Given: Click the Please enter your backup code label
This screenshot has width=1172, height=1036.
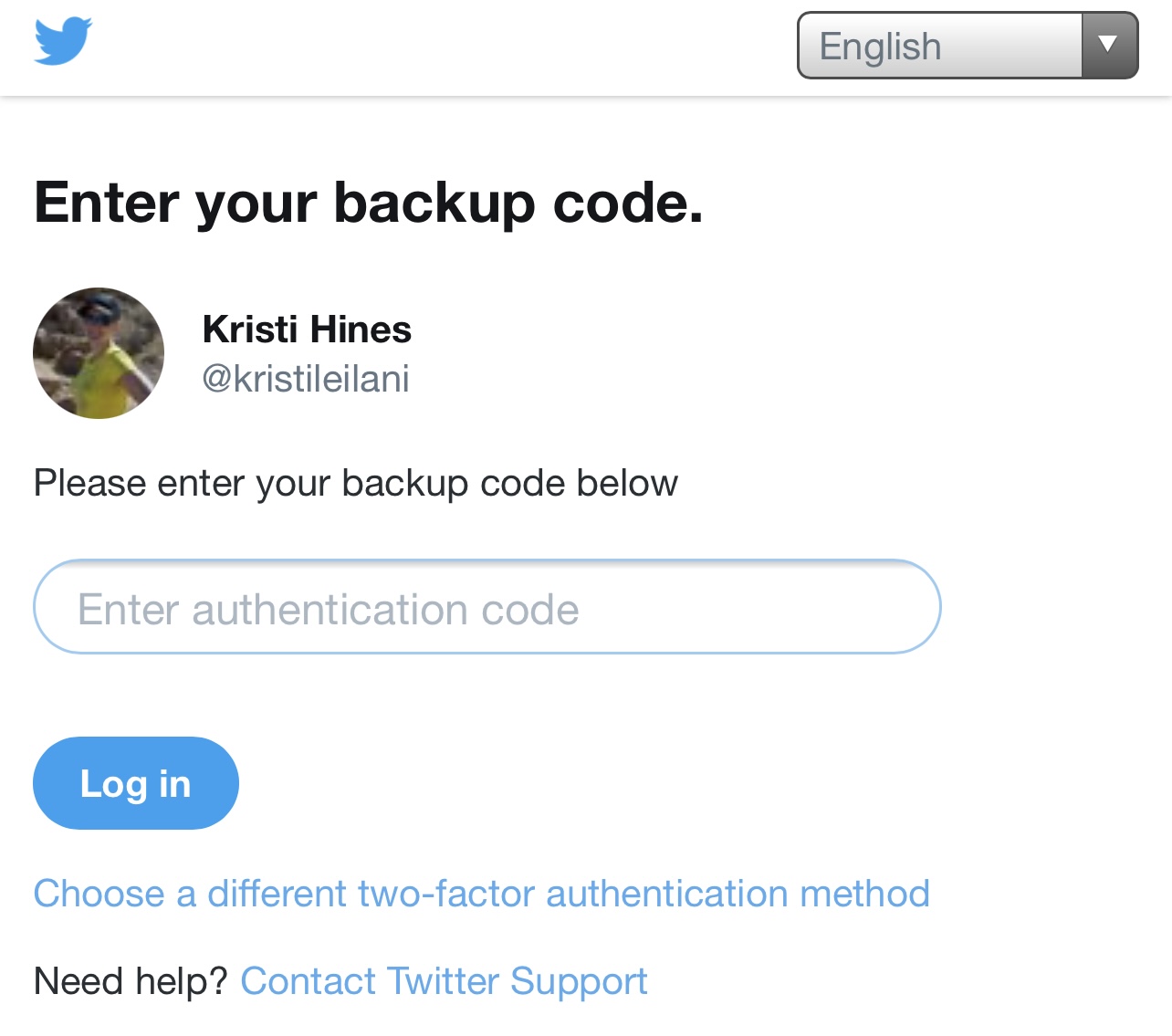Looking at the screenshot, I should pos(356,483).
